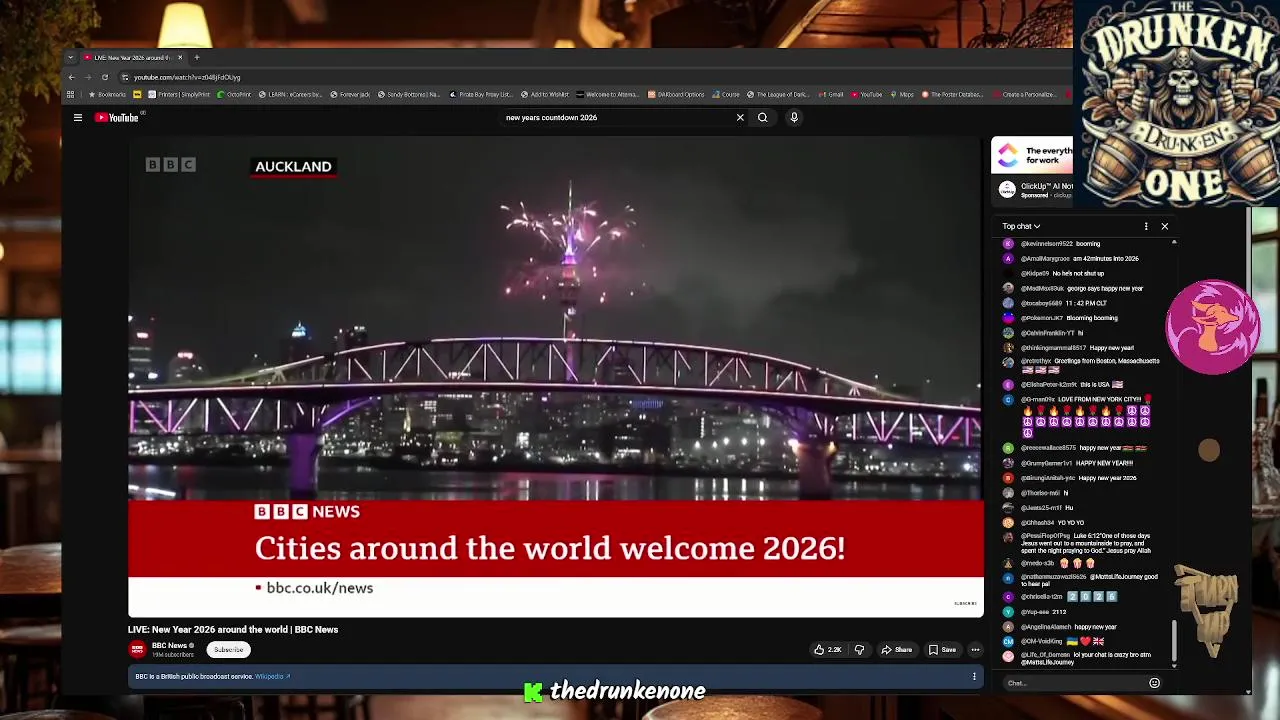Like the video with thumbs up
The image size is (1280, 720).
(827, 650)
